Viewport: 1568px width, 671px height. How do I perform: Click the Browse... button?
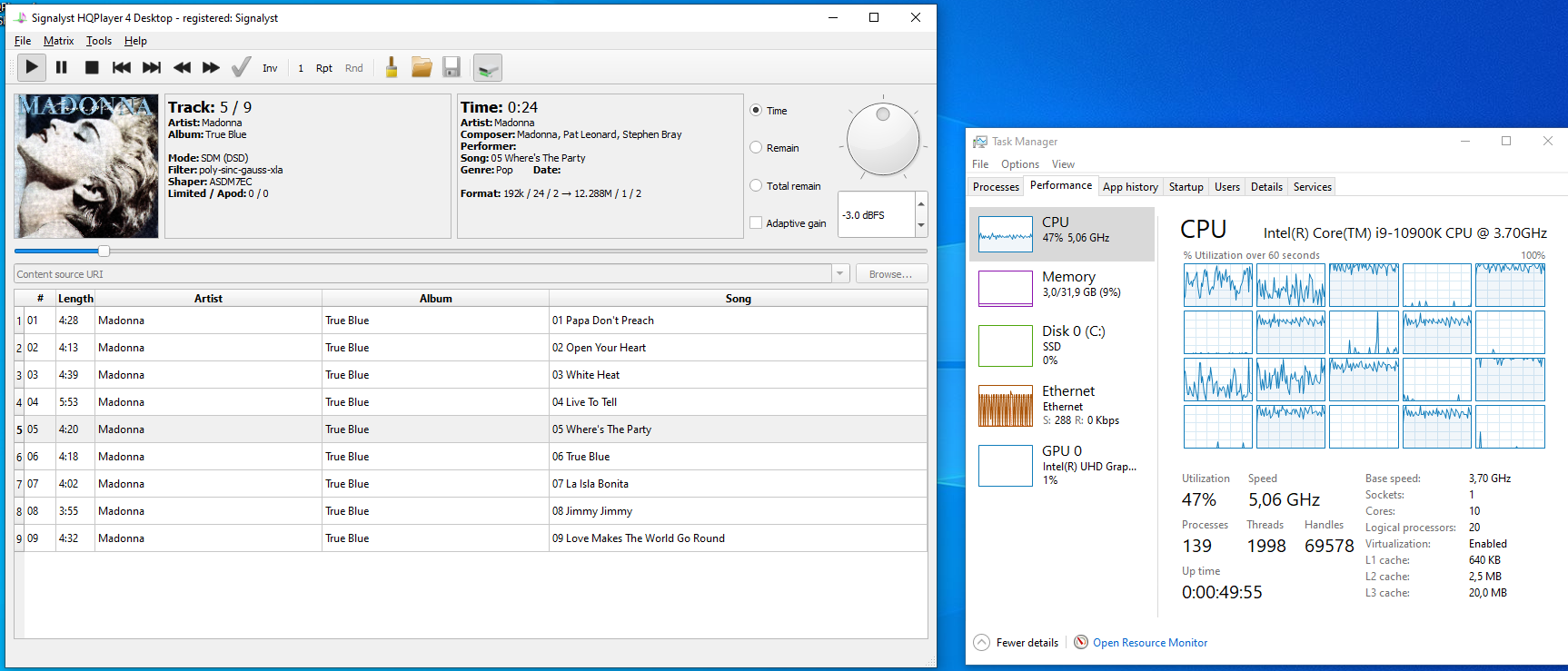click(890, 274)
